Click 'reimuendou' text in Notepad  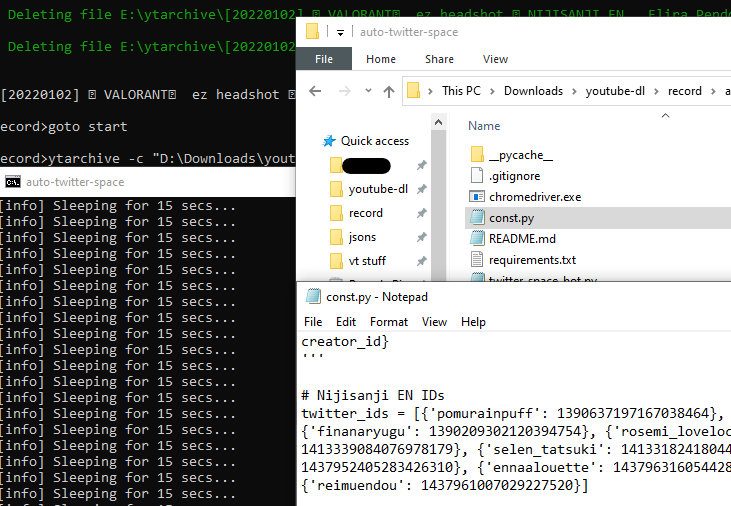click(x=357, y=485)
